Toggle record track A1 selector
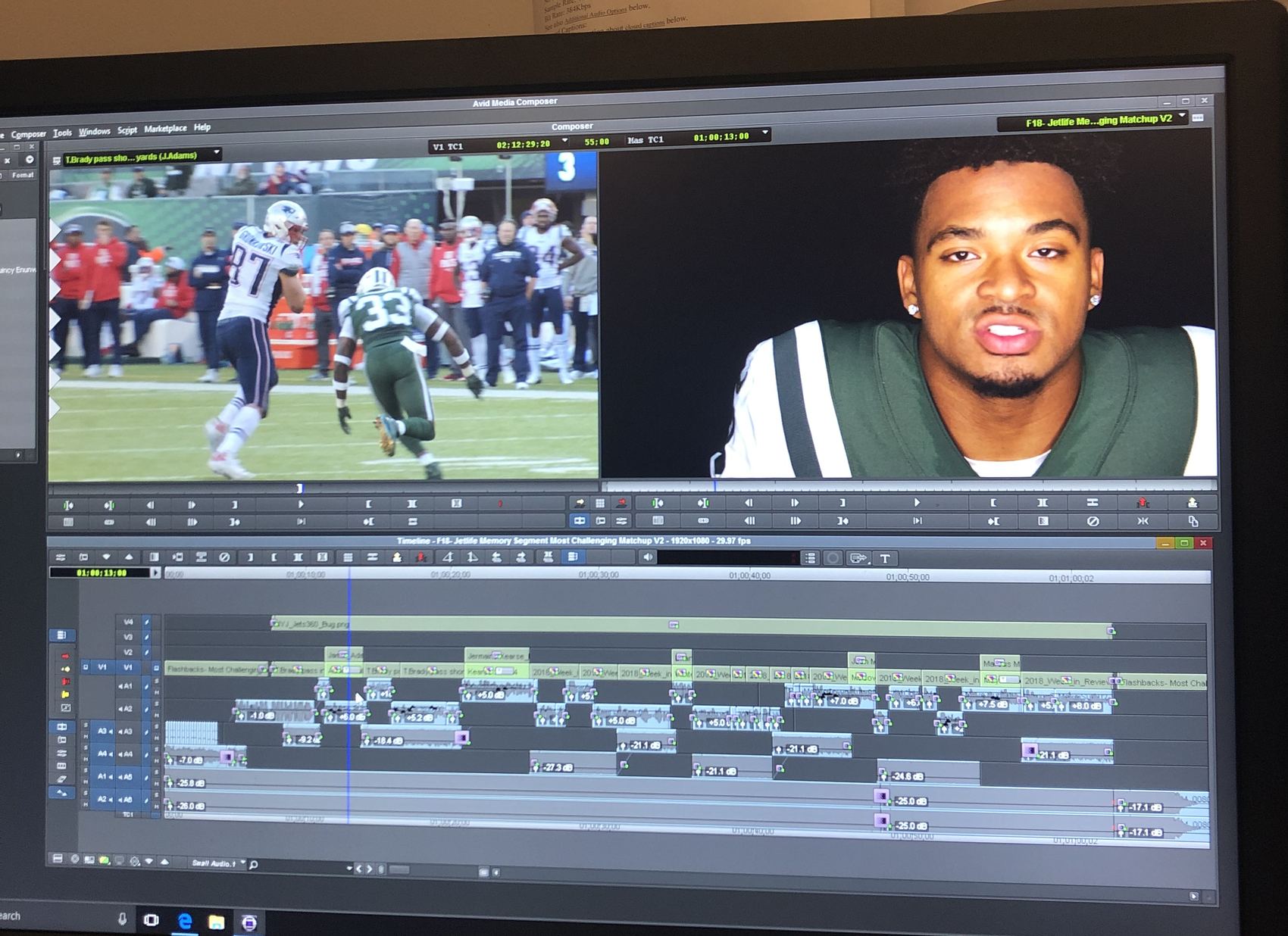 tap(128, 686)
